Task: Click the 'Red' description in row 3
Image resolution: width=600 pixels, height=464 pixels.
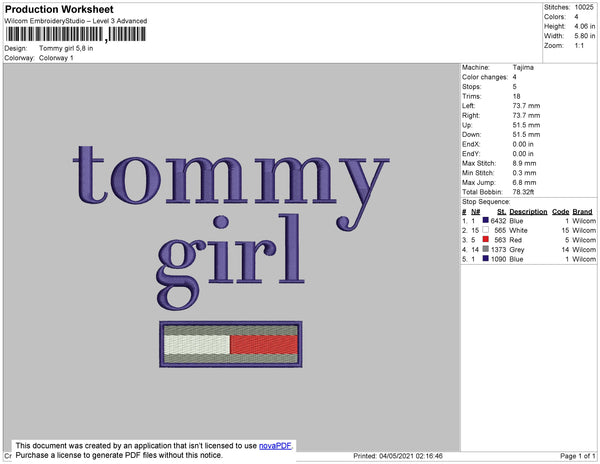Action: 515,240
